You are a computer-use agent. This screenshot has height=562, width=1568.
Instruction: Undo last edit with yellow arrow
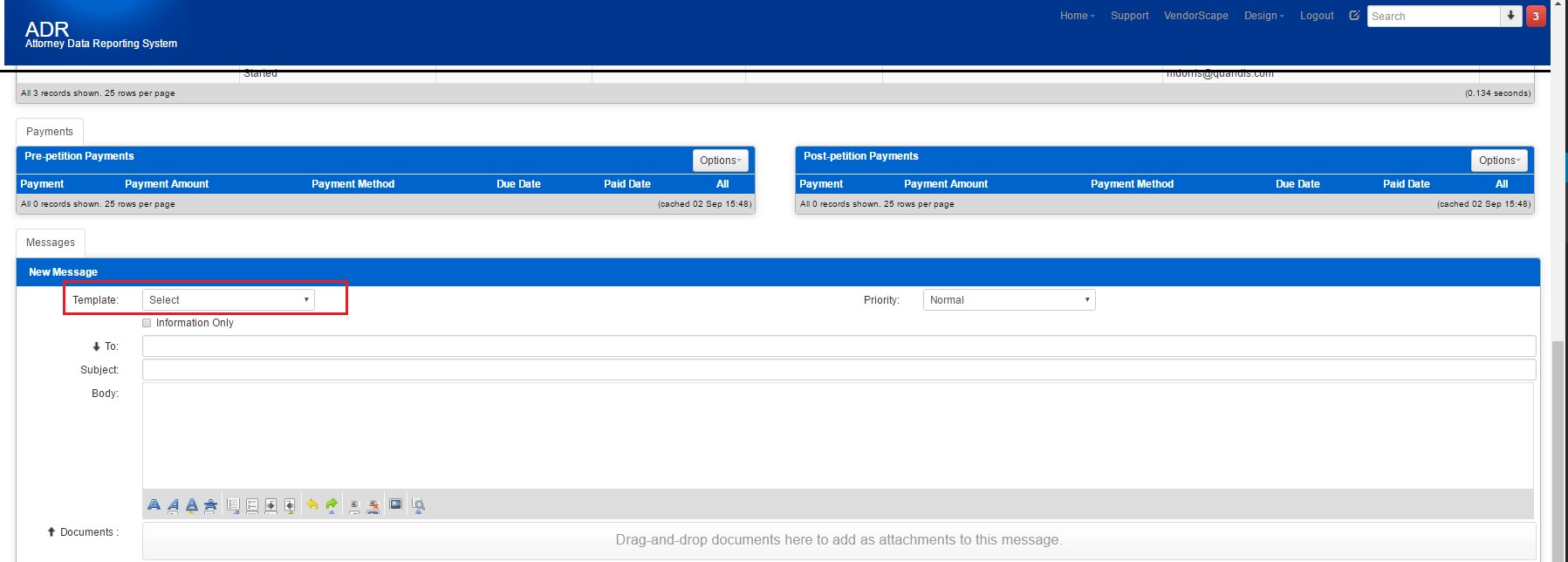tap(312, 505)
